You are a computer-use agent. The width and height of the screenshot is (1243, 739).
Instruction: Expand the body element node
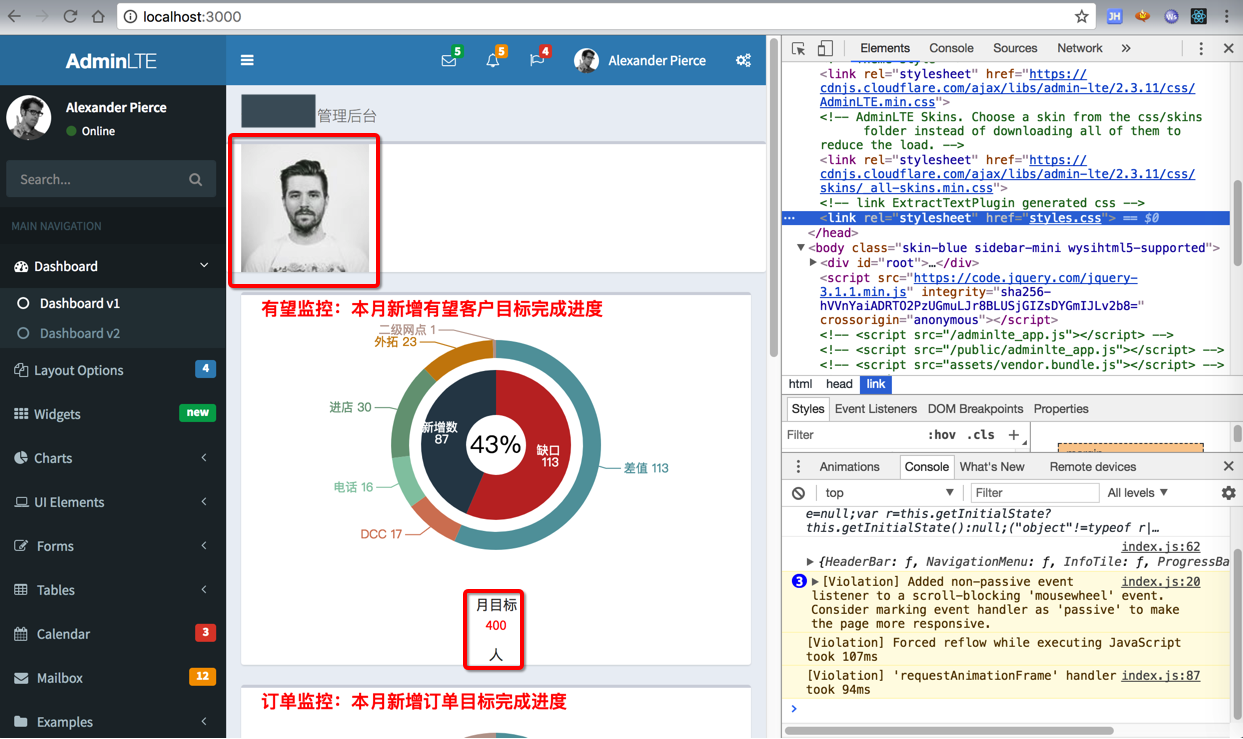pyautogui.click(x=801, y=248)
